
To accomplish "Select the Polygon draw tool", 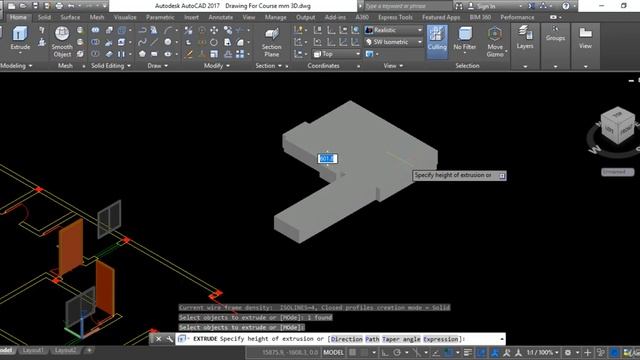I will [142, 54].
